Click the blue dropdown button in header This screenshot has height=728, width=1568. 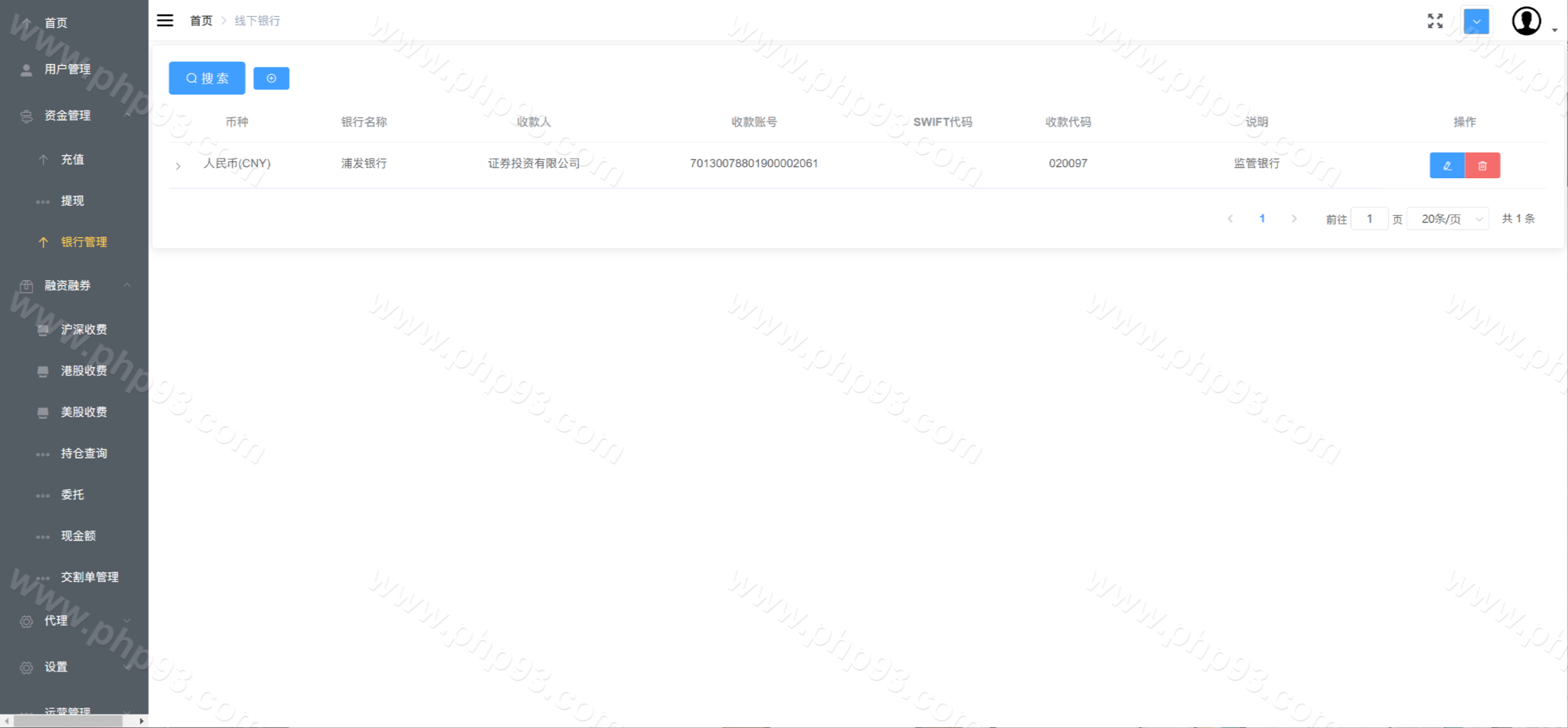click(x=1476, y=21)
